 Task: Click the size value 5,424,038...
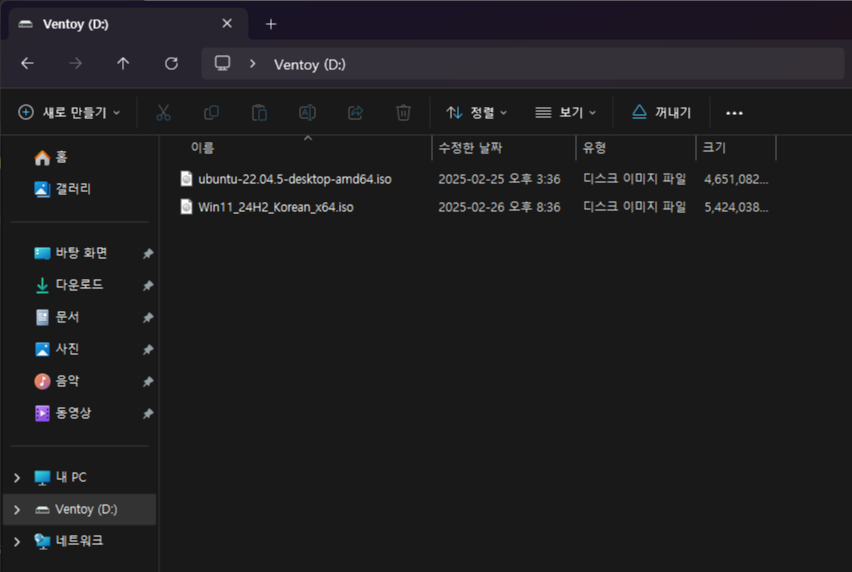pyautogui.click(x=736, y=207)
